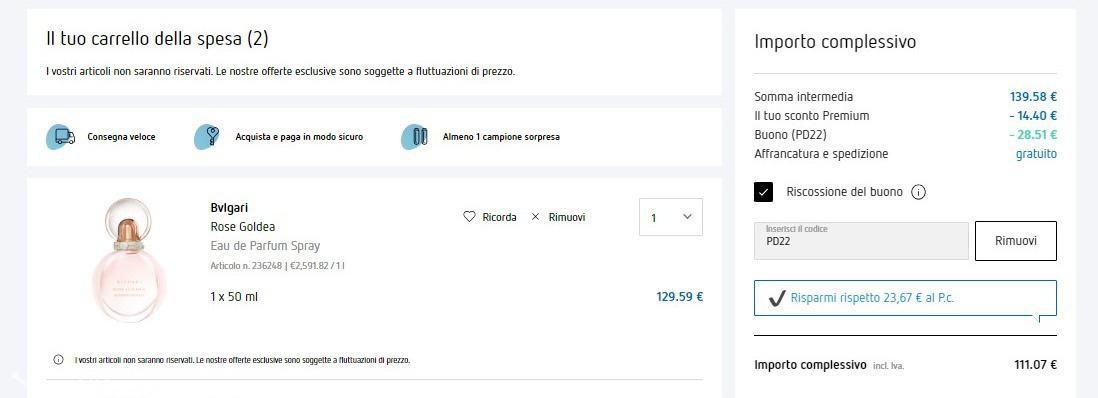Open the quantity dropdown showing 1
This screenshot has height=398, width=1098.
(671, 217)
